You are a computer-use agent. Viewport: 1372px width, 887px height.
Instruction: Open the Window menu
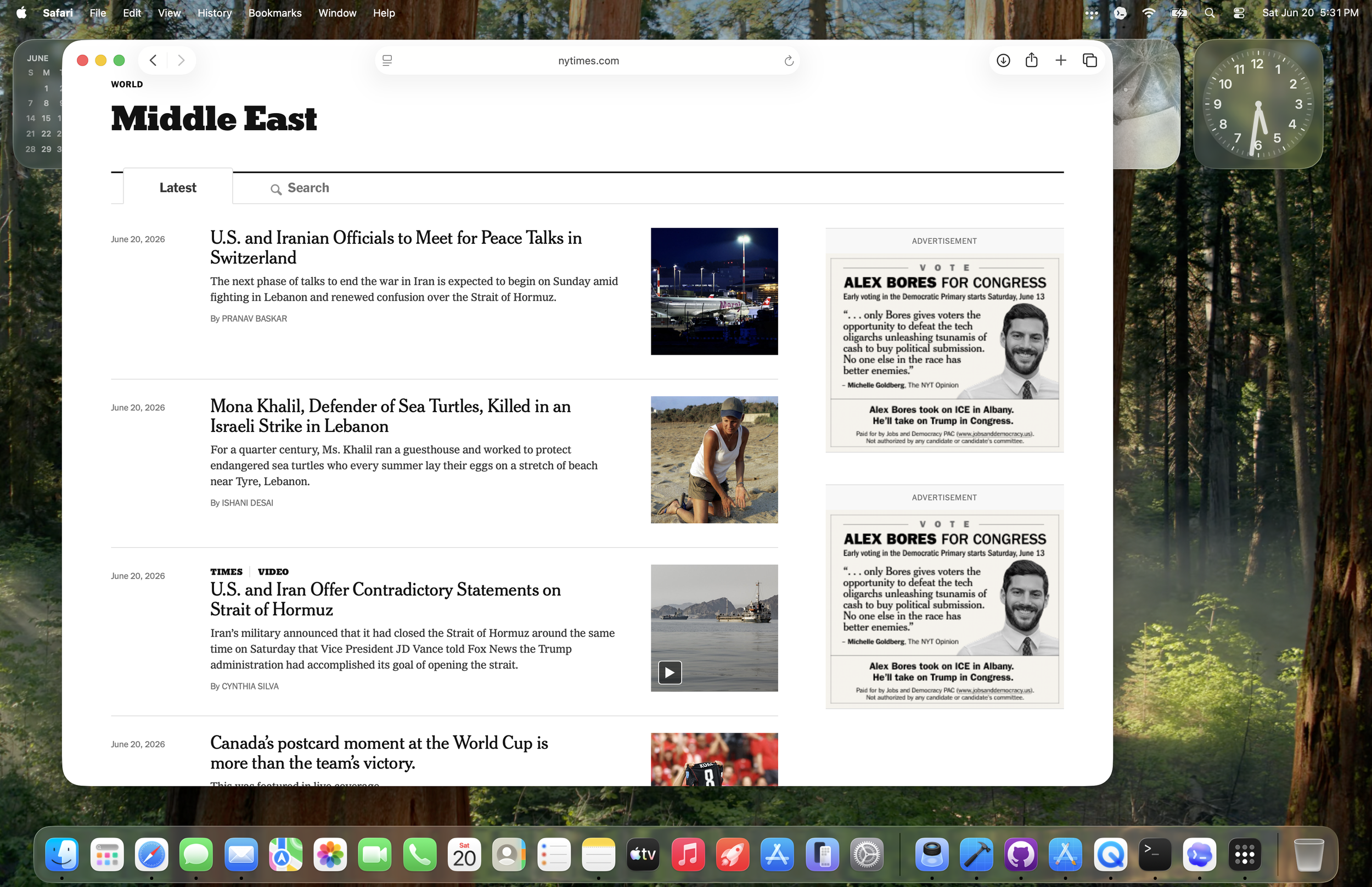coord(338,13)
